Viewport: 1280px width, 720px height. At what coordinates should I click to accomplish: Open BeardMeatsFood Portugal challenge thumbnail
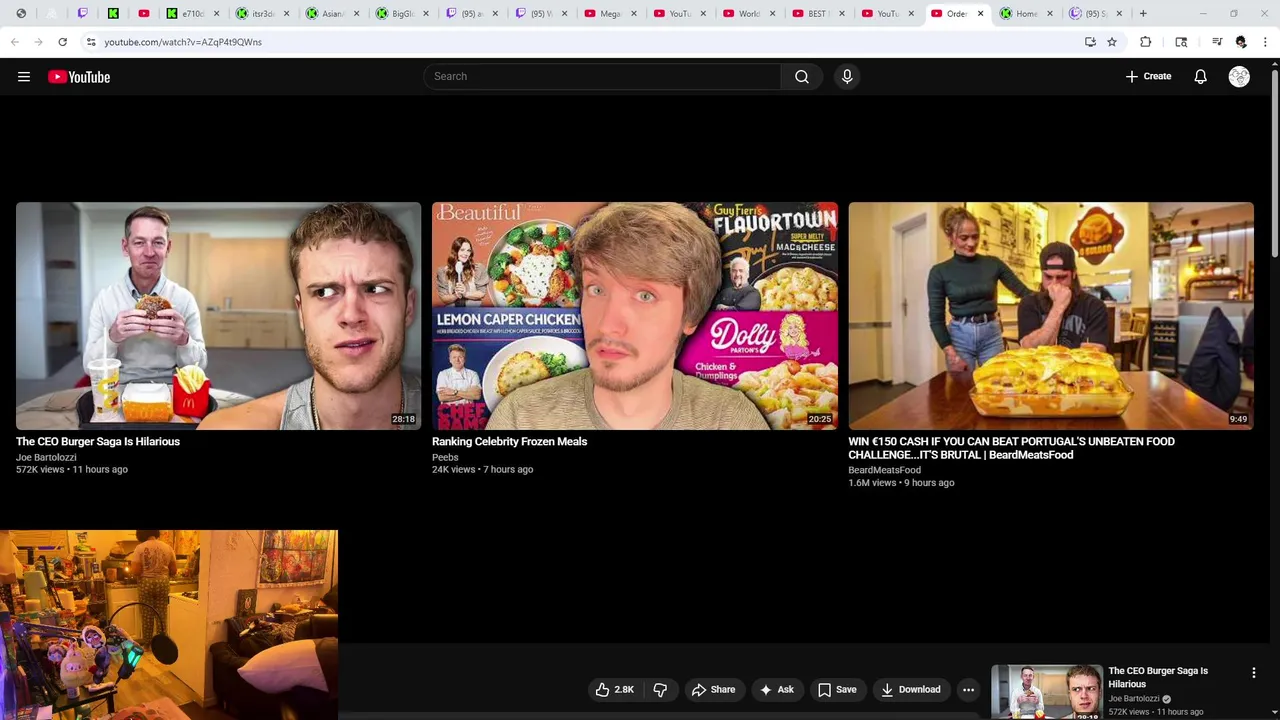pyautogui.click(x=1050, y=316)
